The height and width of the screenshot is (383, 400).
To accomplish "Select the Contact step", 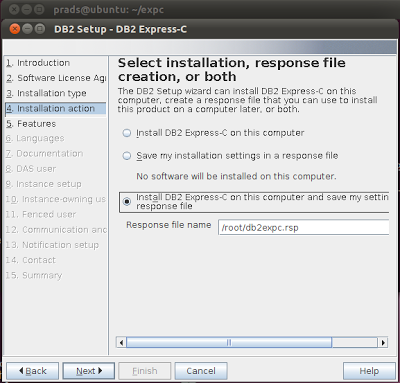I will point(31,260).
